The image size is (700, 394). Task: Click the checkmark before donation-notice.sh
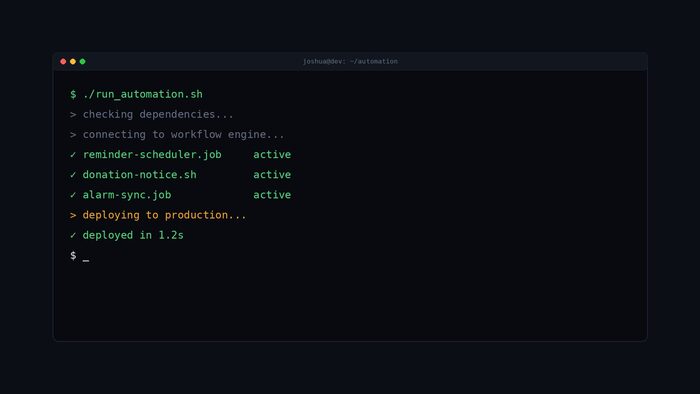[x=73, y=175]
